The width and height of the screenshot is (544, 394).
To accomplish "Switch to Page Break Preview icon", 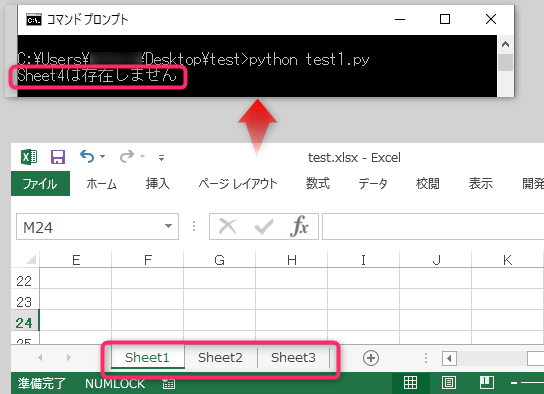I will (x=486, y=383).
